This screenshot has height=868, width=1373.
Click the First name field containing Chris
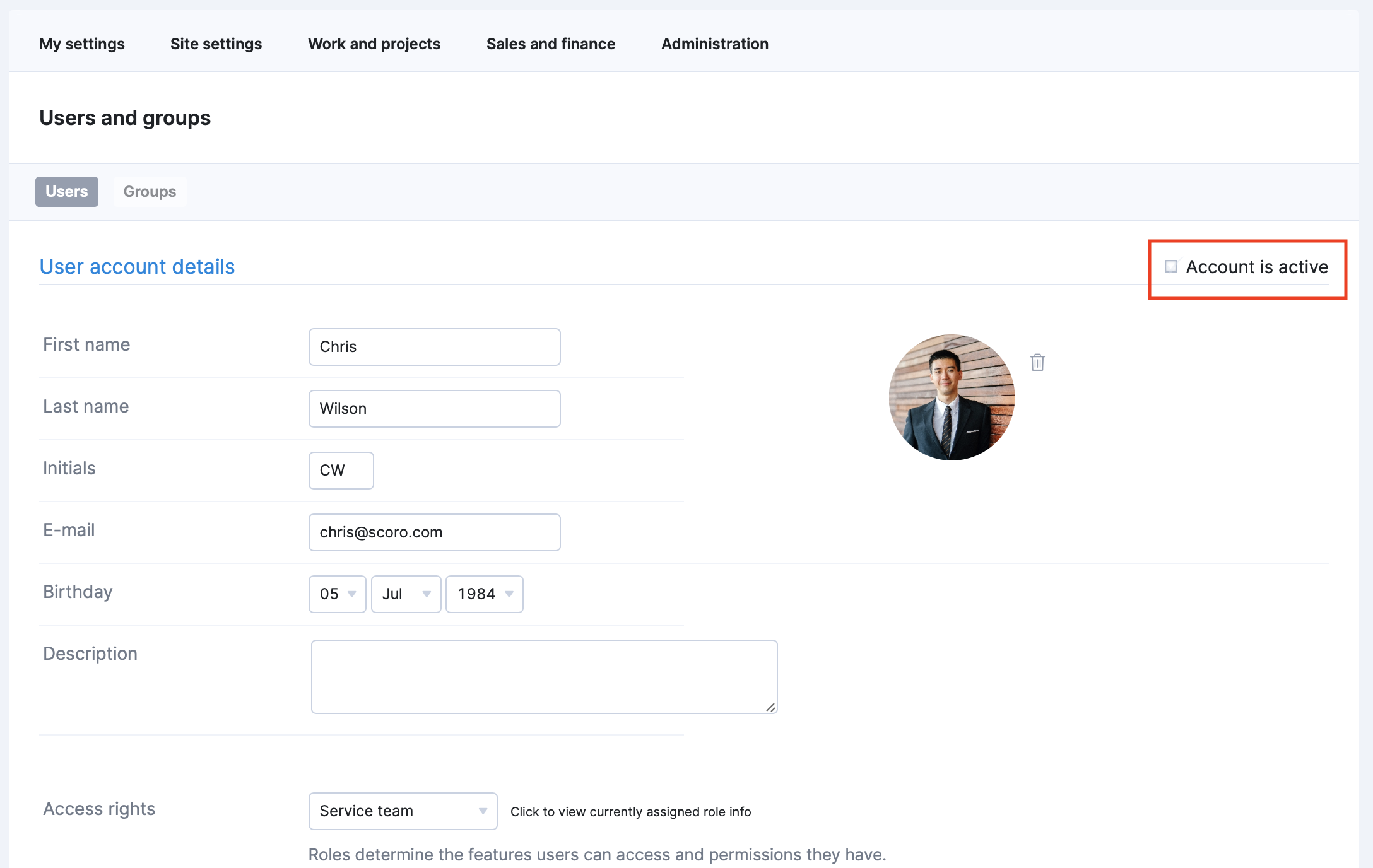point(434,346)
